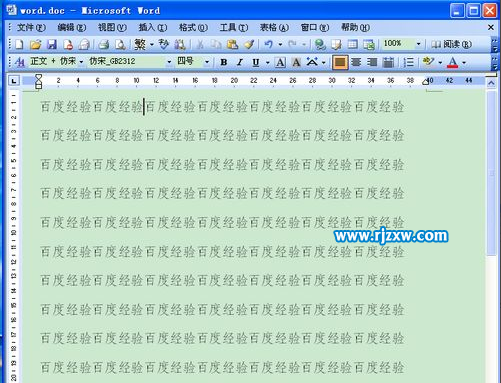
Task: Save the document with the floppy disk icon
Action: (52, 44)
